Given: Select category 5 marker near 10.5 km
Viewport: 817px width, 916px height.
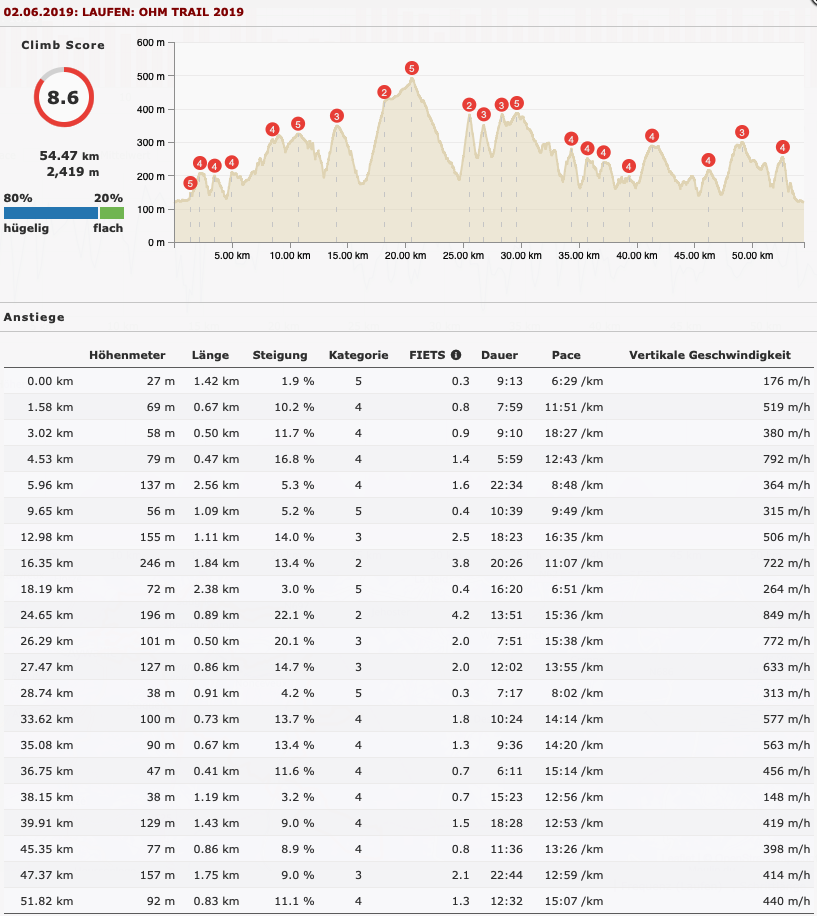Looking at the screenshot, I should (x=298, y=124).
